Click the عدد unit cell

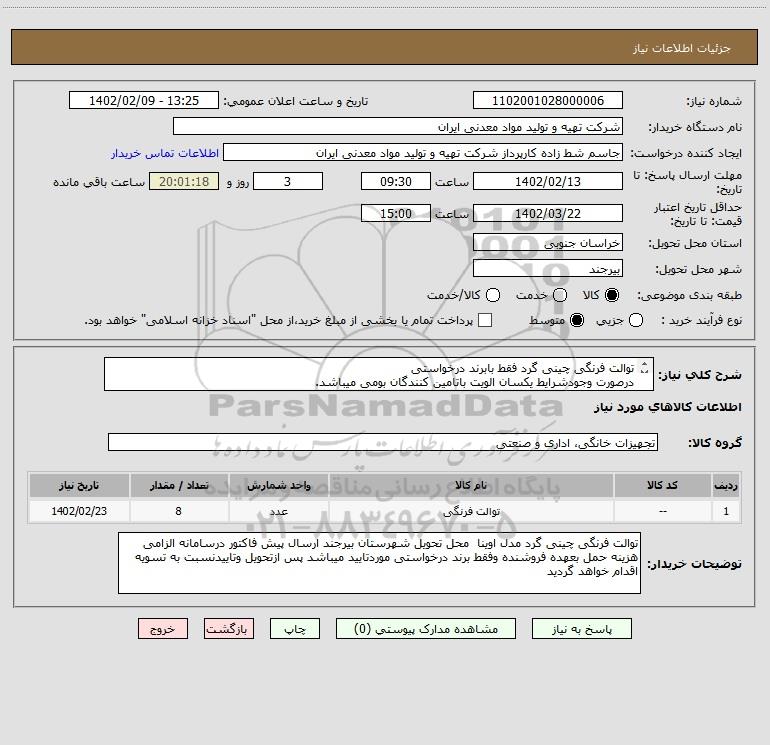(278, 511)
